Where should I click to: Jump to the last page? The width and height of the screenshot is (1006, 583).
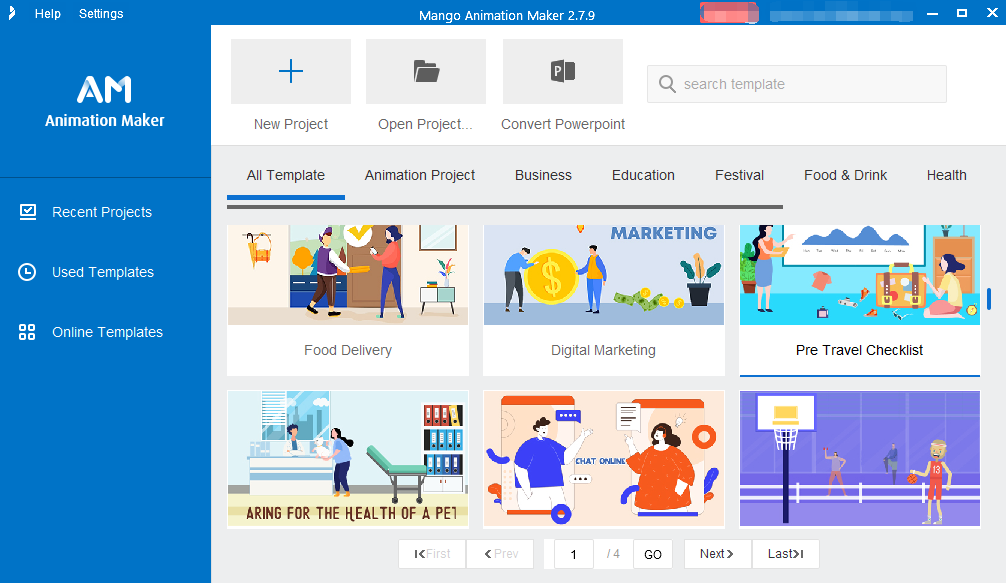785,553
